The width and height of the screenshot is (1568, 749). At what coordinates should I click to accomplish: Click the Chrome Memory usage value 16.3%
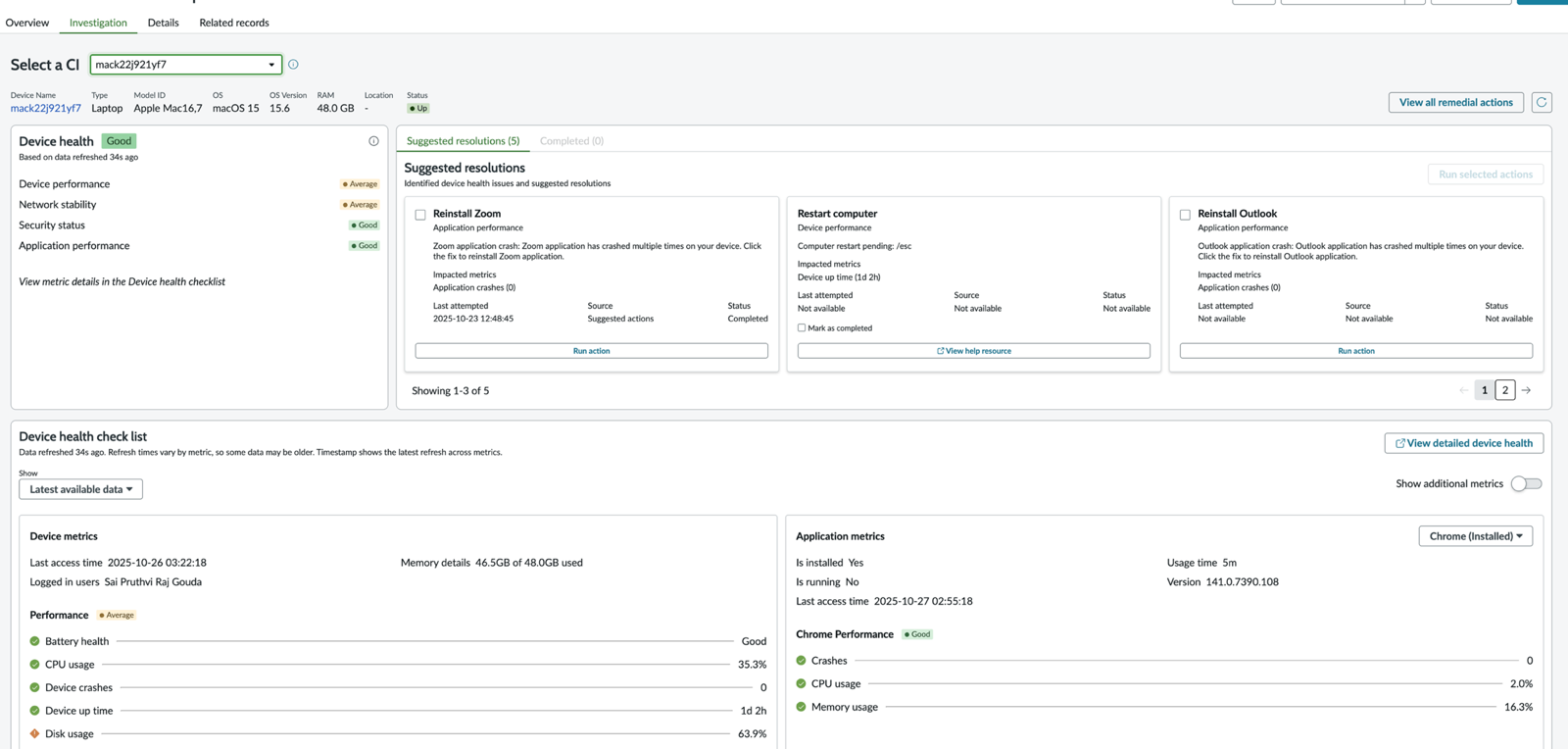point(1518,707)
